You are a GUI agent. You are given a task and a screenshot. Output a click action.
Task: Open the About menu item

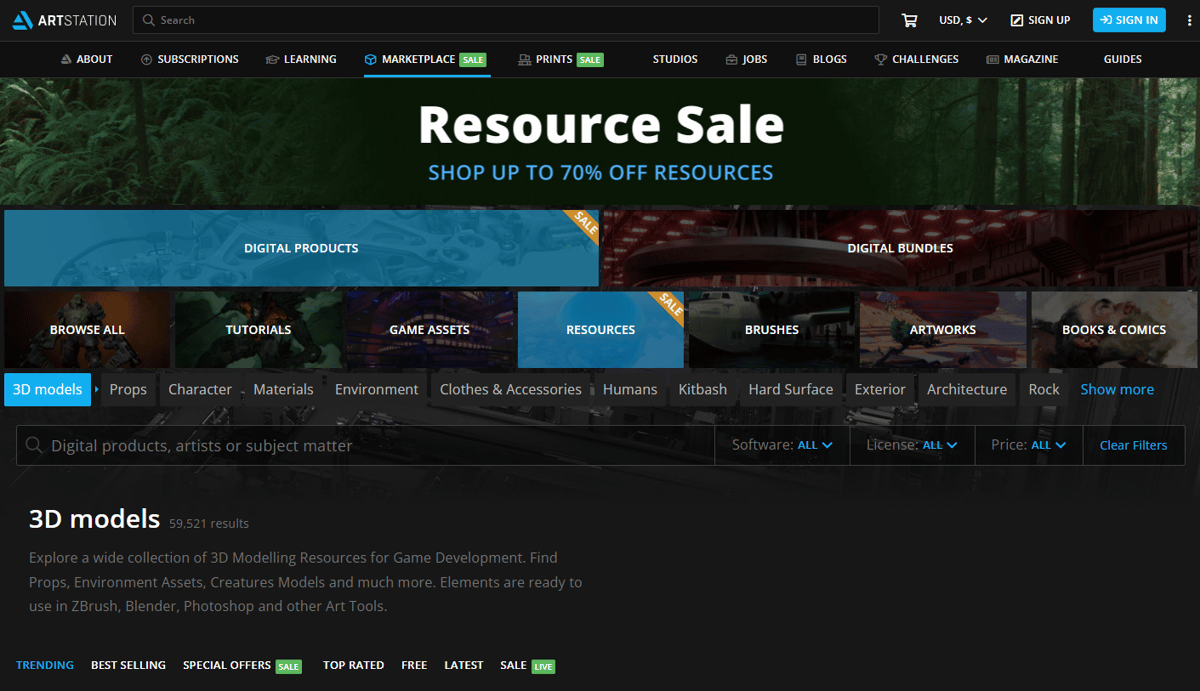coord(86,60)
